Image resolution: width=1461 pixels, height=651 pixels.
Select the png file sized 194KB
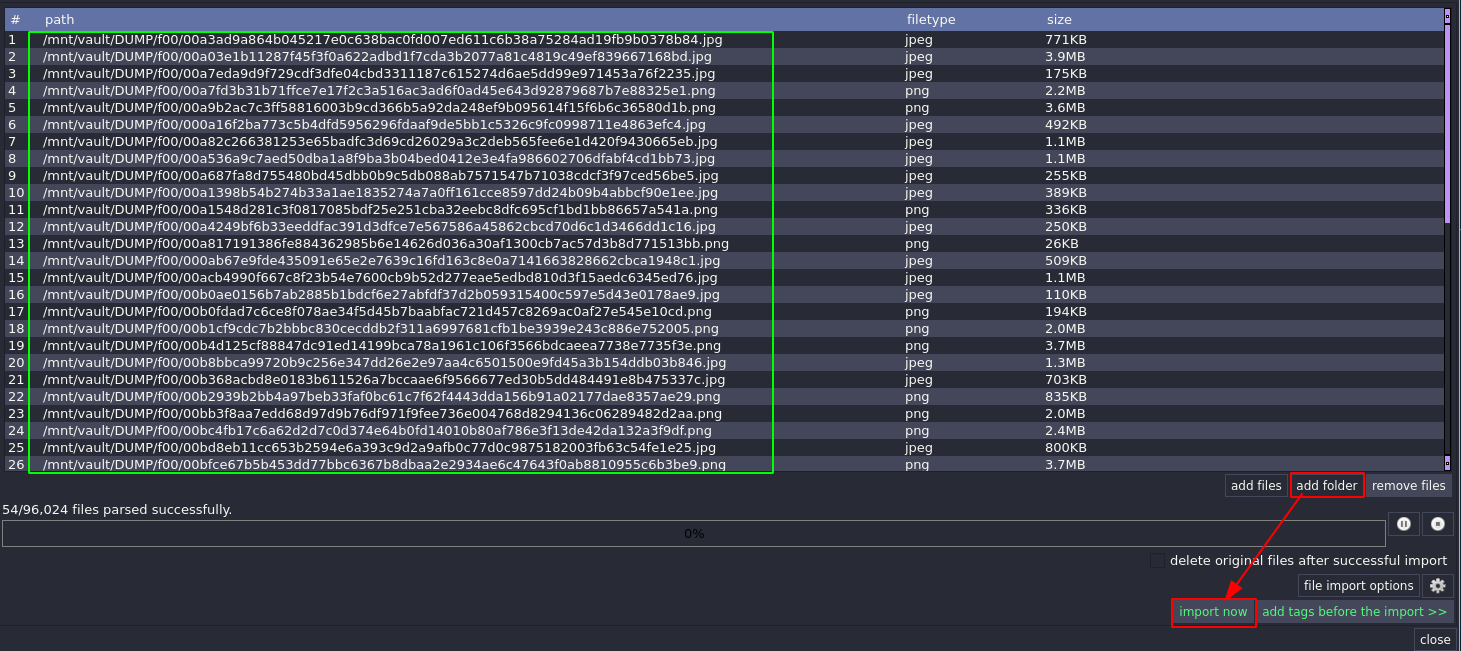pyautogui.click(x=723, y=312)
